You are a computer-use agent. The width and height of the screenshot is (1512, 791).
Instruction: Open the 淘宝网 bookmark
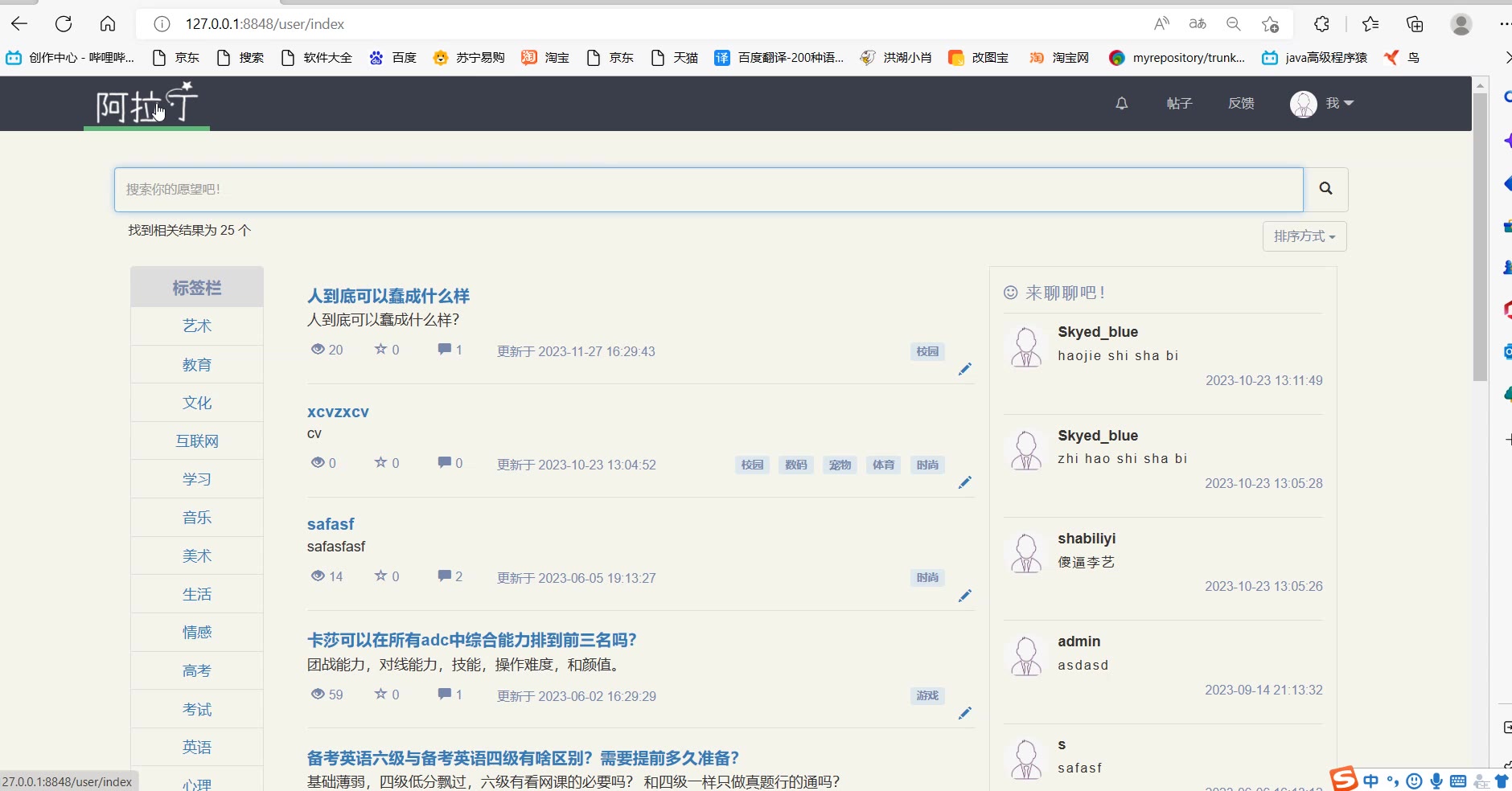[x=1059, y=57]
